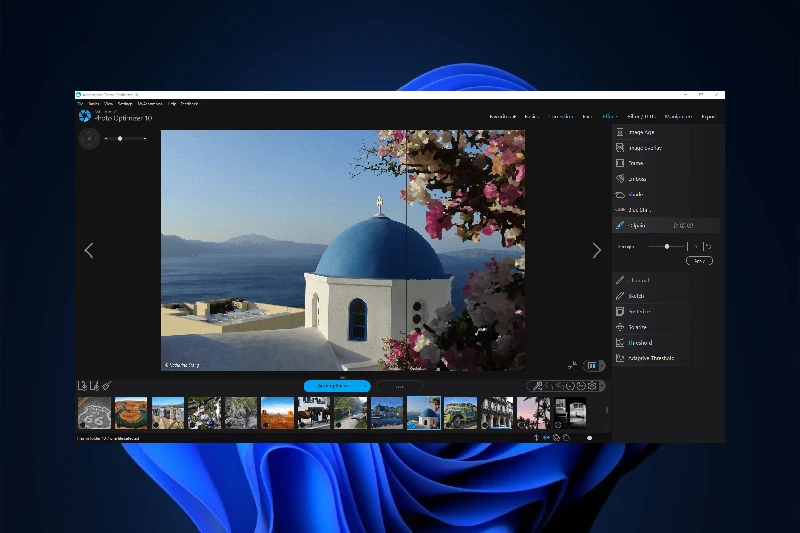Switch to the Manipulate tab
This screenshot has height=533, width=800.
[x=678, y=117]
